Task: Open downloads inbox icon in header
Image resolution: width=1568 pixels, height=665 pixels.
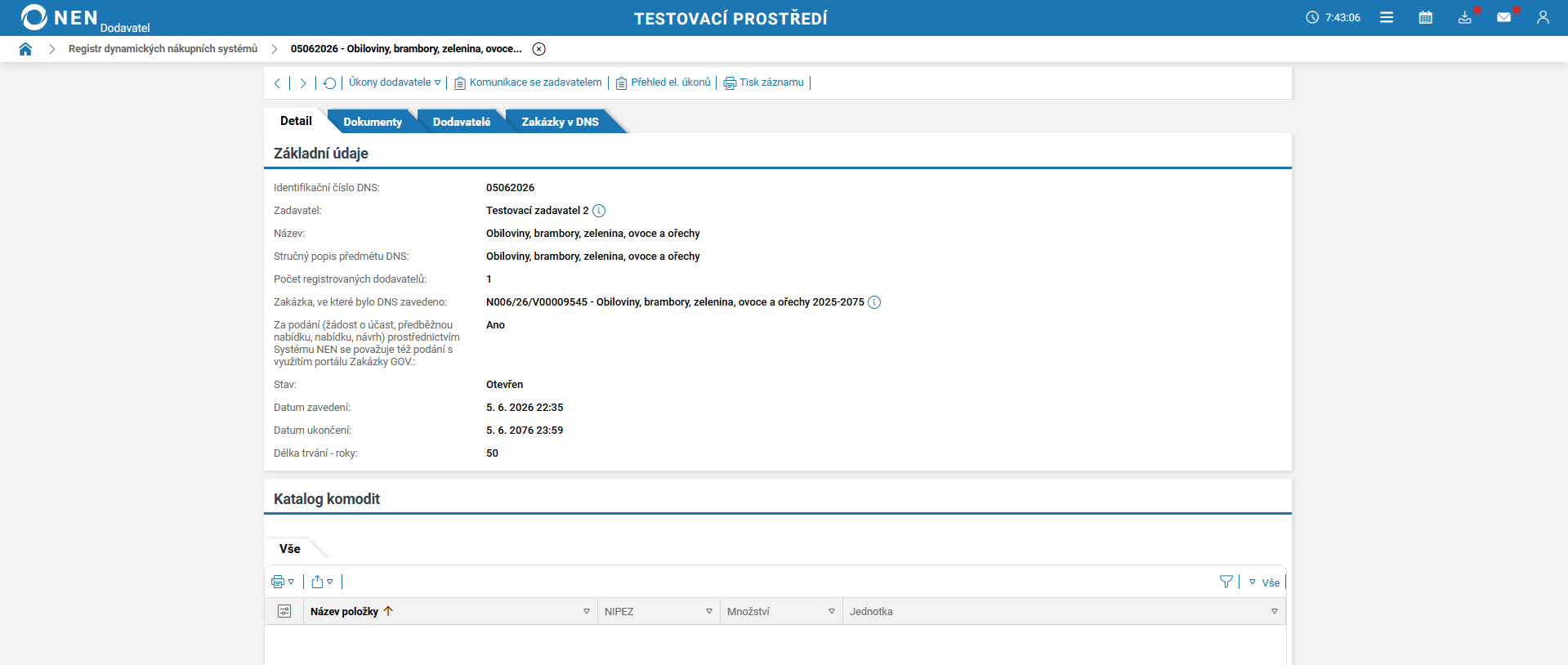Action: [1465, 17]
